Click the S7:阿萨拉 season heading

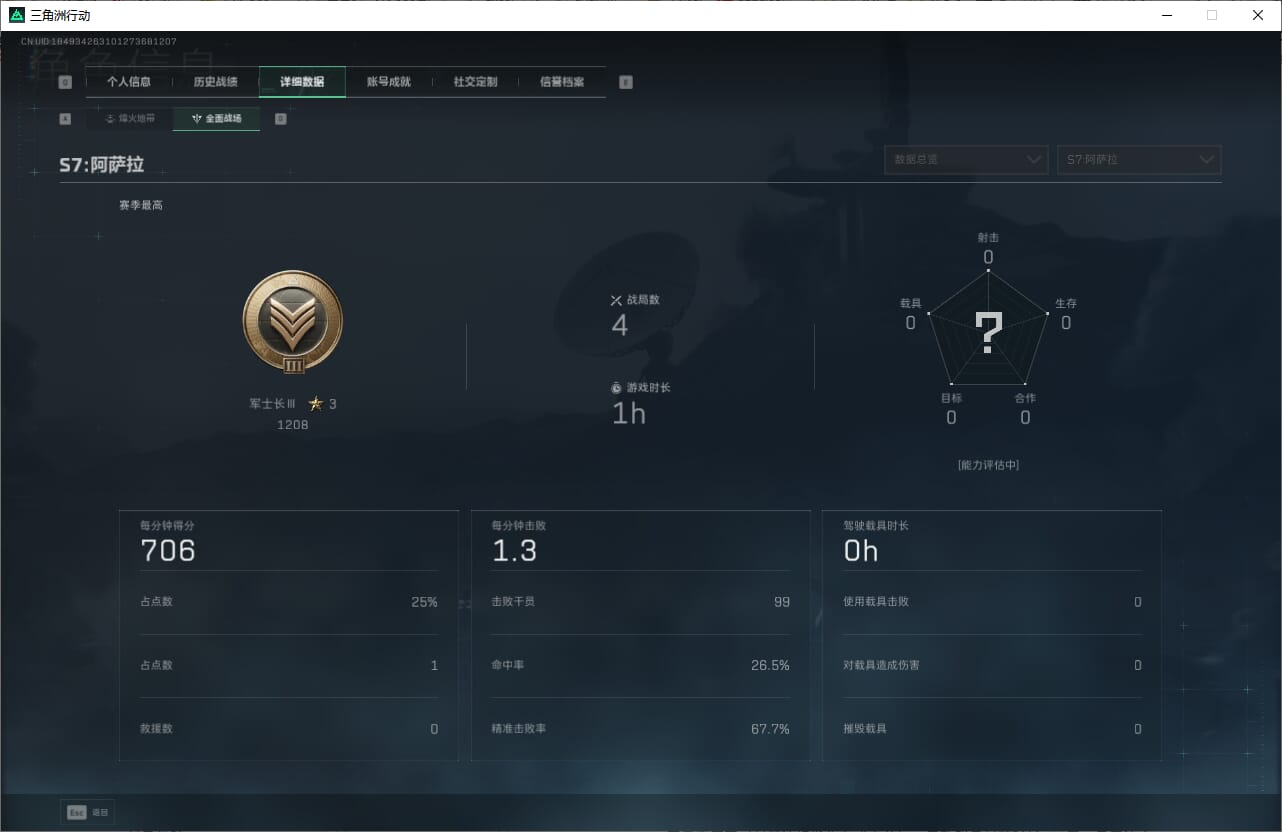[102, 165]
